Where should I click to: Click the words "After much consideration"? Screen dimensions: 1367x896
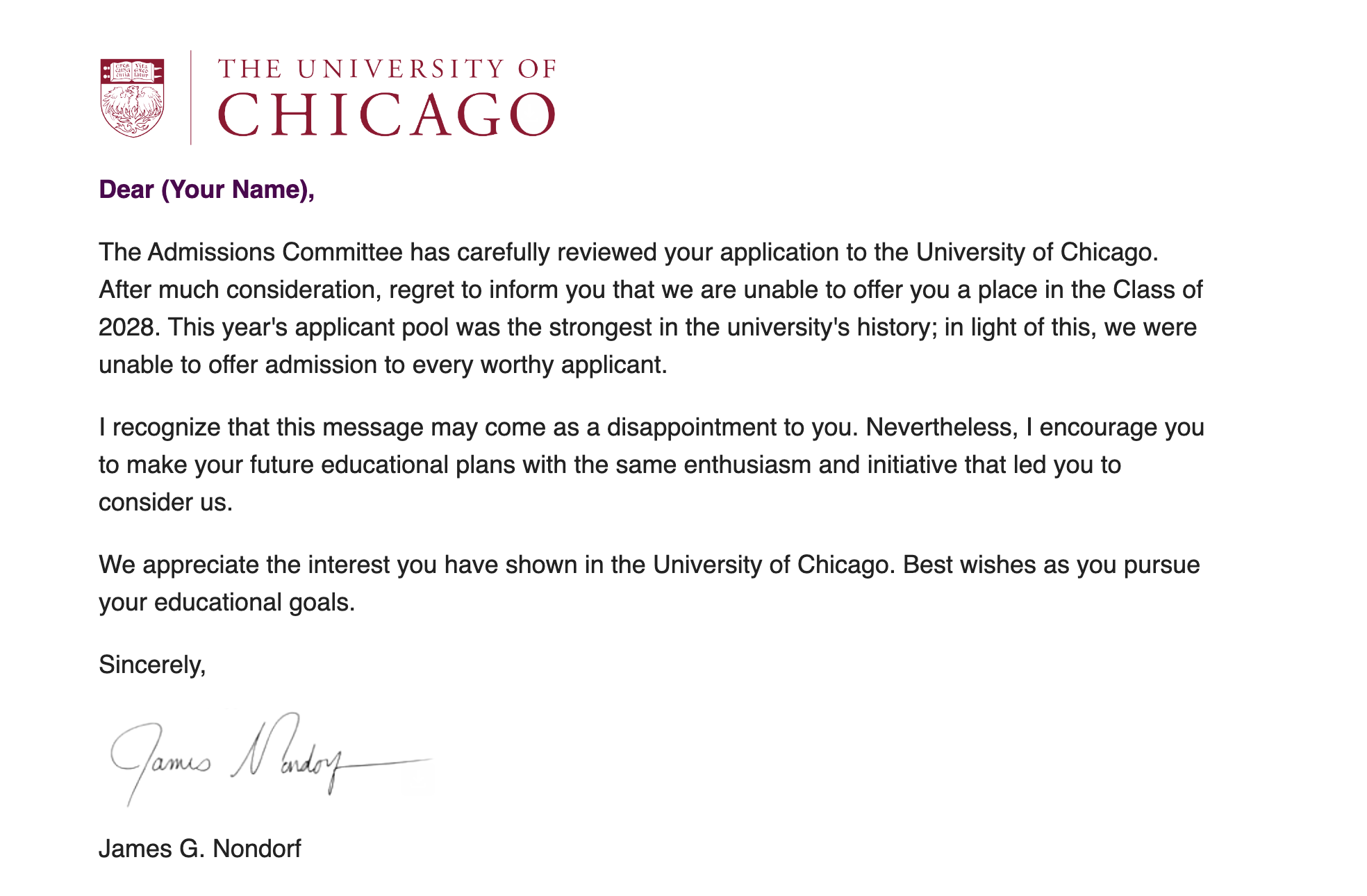(239, 290)
